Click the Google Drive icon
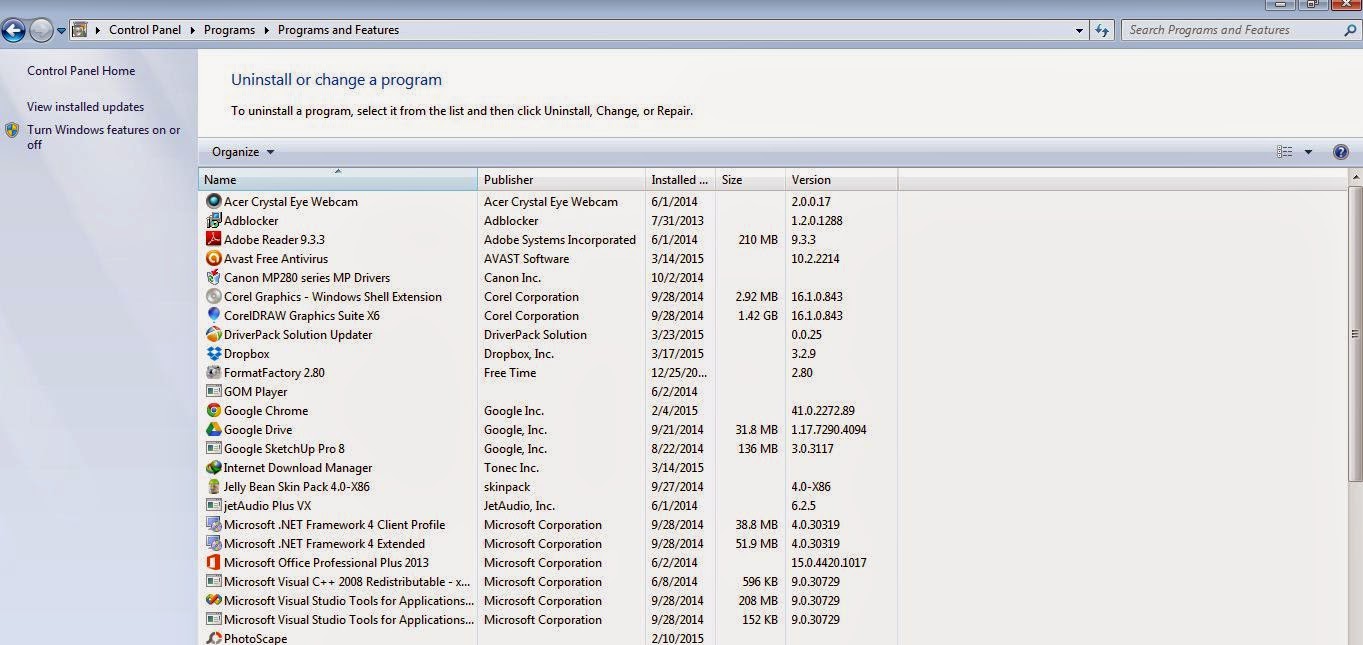The width and height of the screenshot is (1363, 645). pyautogui.click(x=213, y=430)
